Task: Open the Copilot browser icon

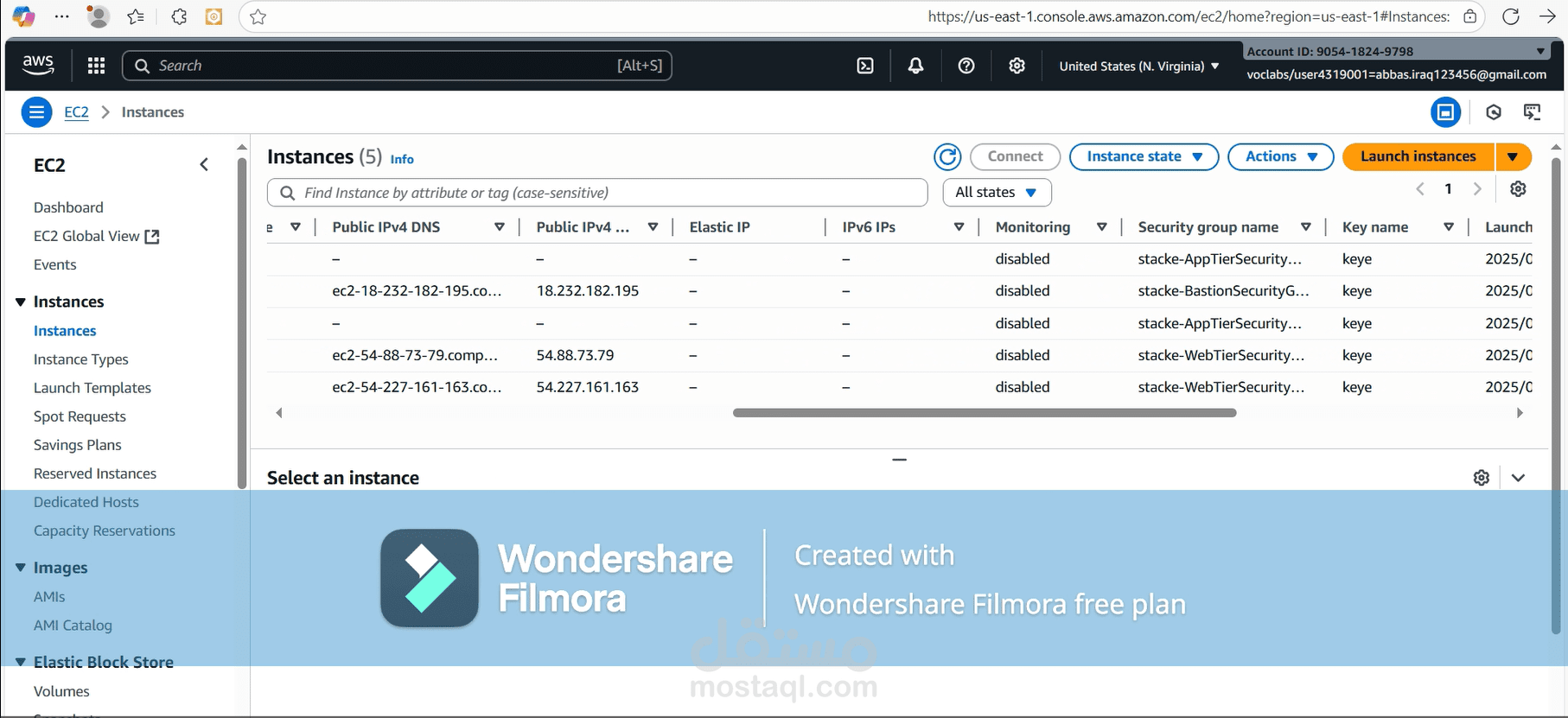Action: click(x=23, y=16)
